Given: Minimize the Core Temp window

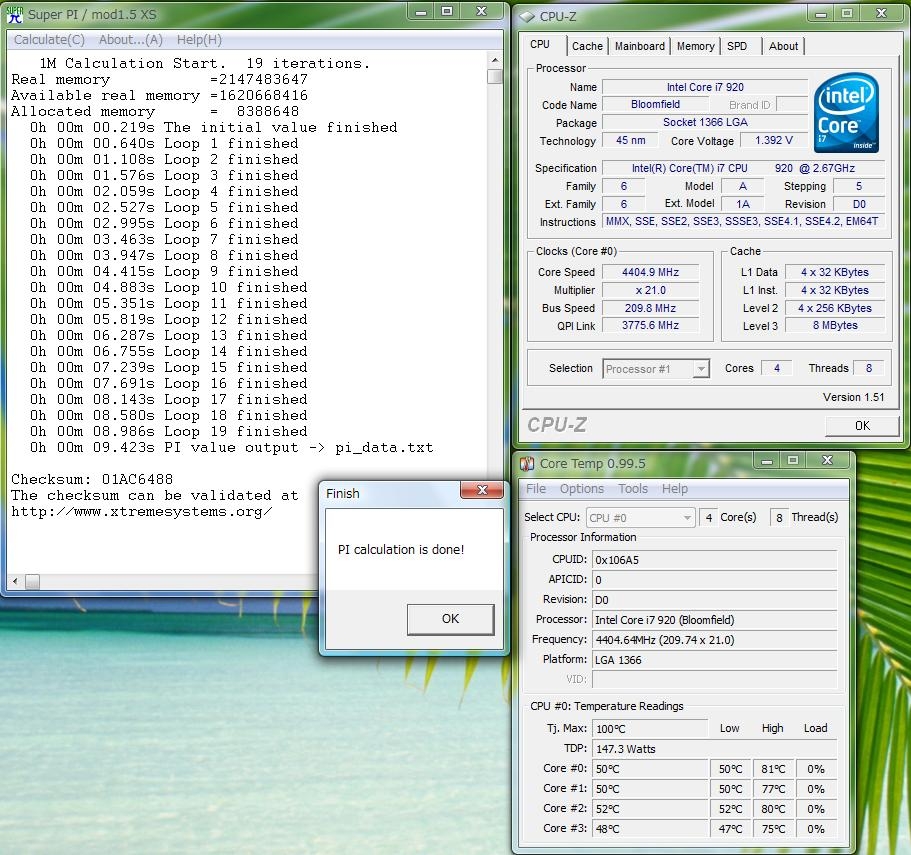Looking at the screenshot, I should (x=767, y=461).
